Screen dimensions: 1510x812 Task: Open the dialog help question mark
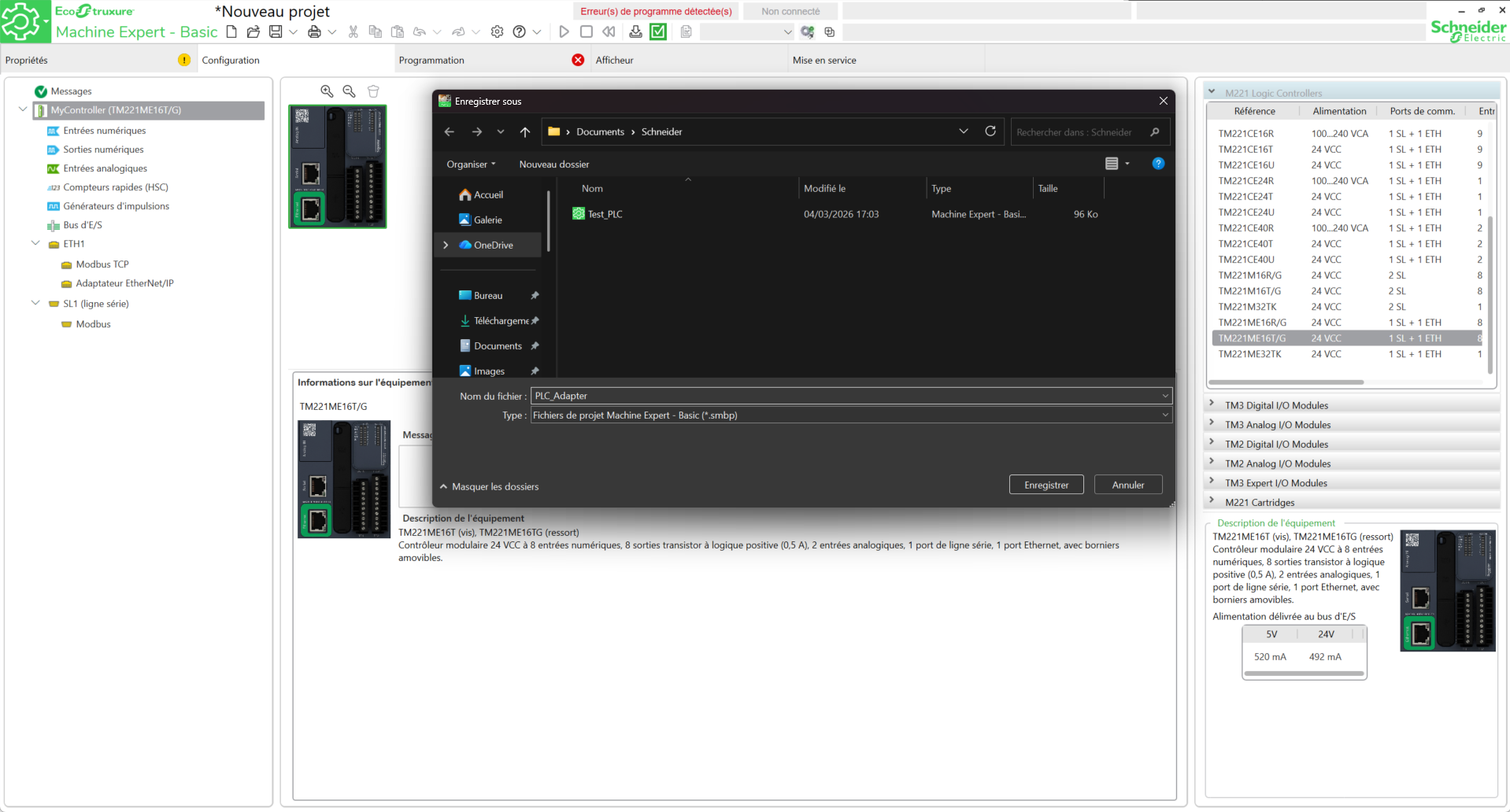tap(1158, 164)
